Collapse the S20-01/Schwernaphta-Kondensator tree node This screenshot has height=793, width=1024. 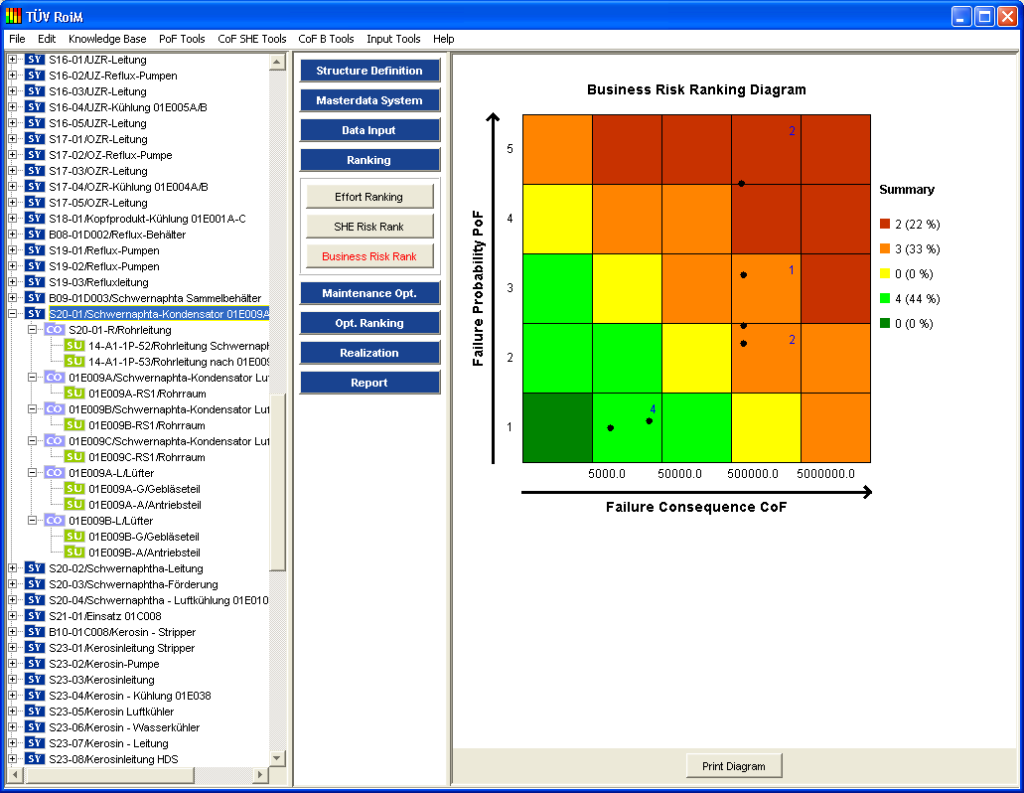click(x=12, y=314)
